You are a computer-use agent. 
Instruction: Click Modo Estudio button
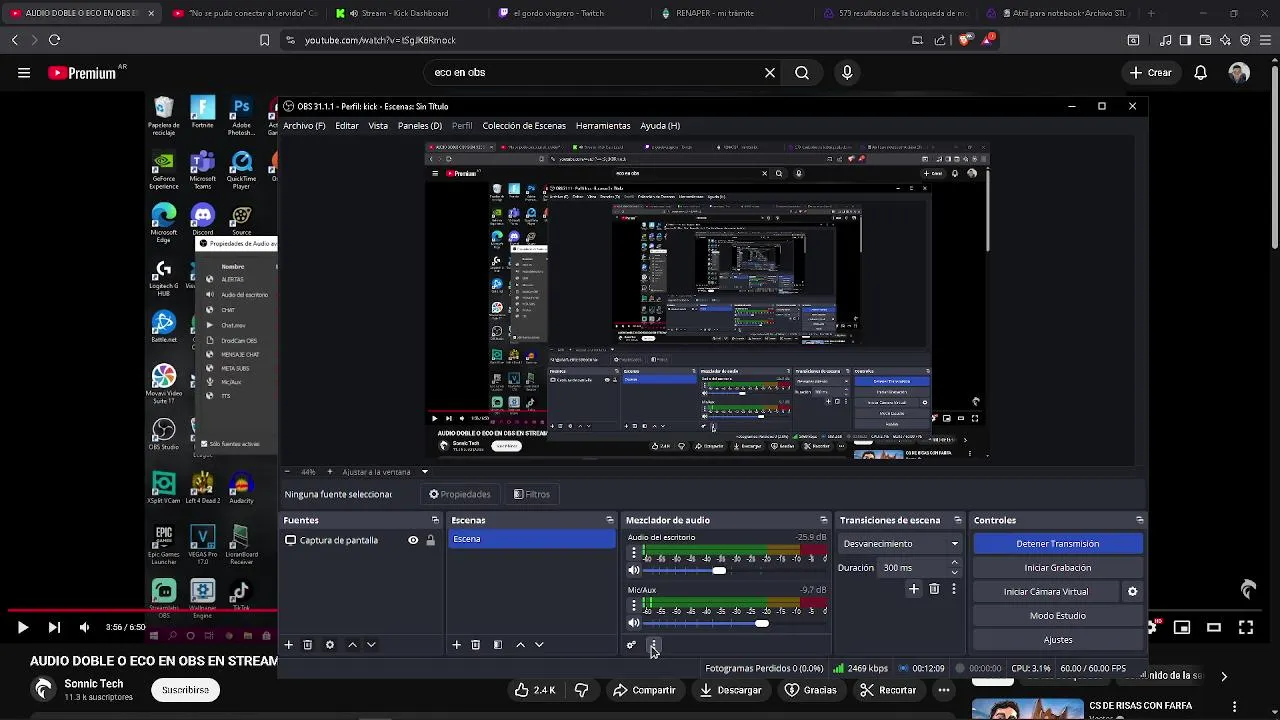[1058, 616]
